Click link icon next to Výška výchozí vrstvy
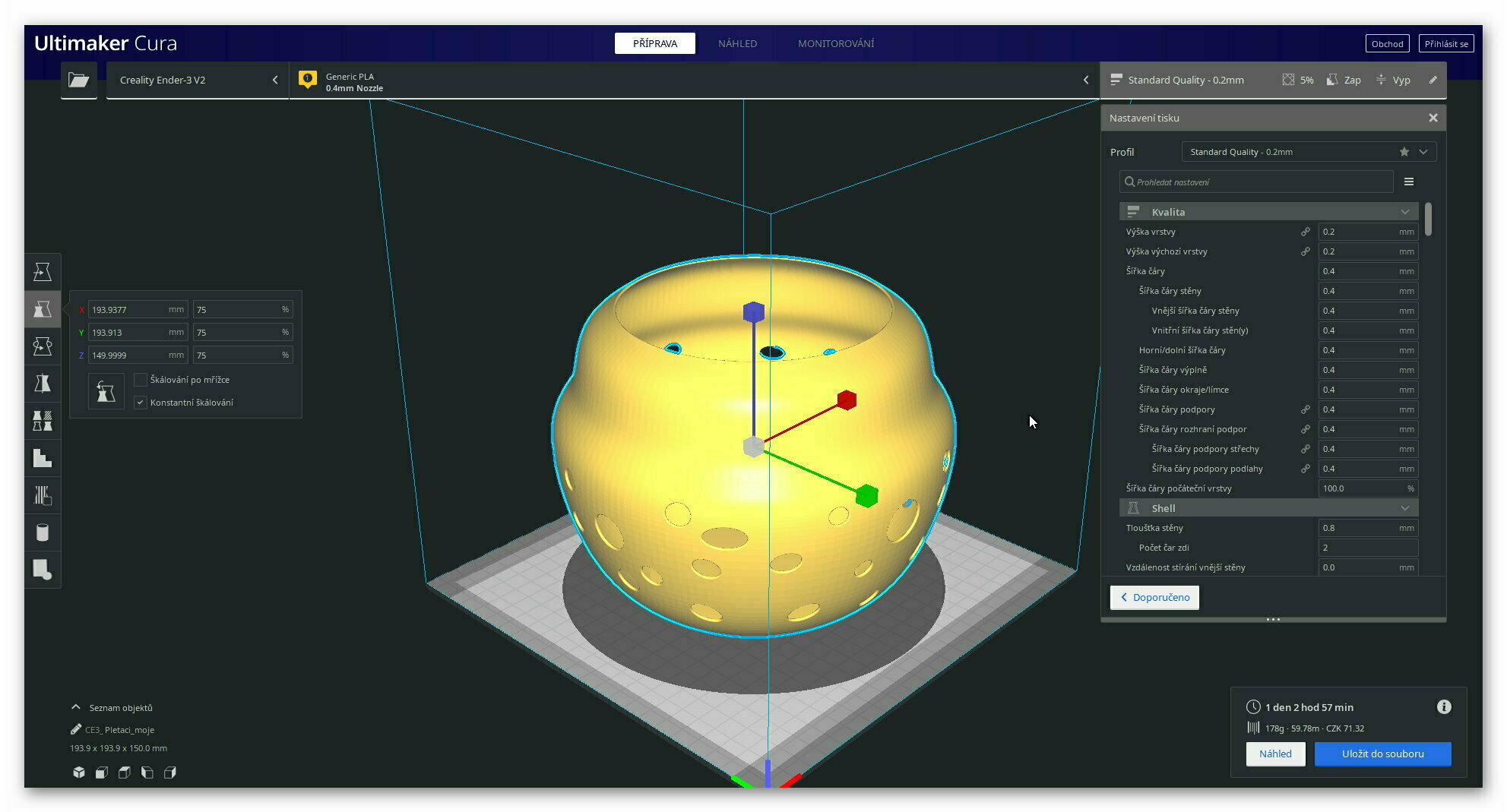 1306,251
